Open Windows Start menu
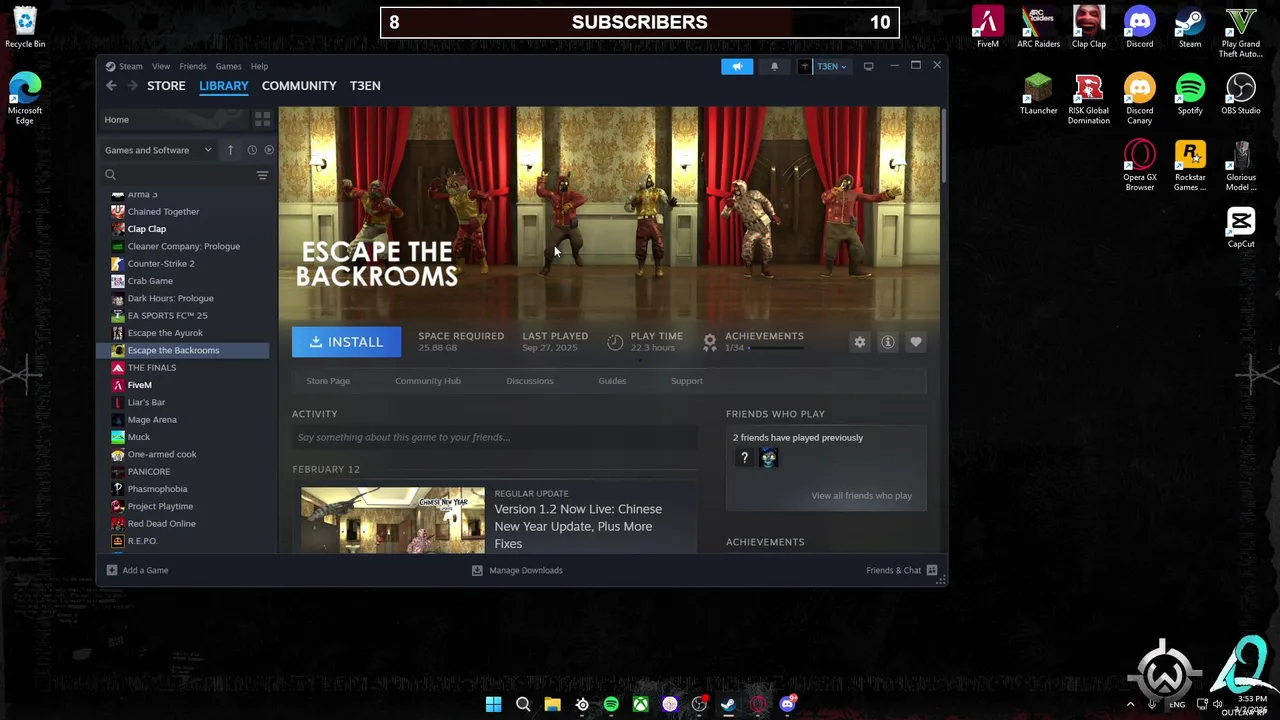Image resolution: width=1280 pixels, height=720 pixels. pyautogui.click(x=493, y=704)
